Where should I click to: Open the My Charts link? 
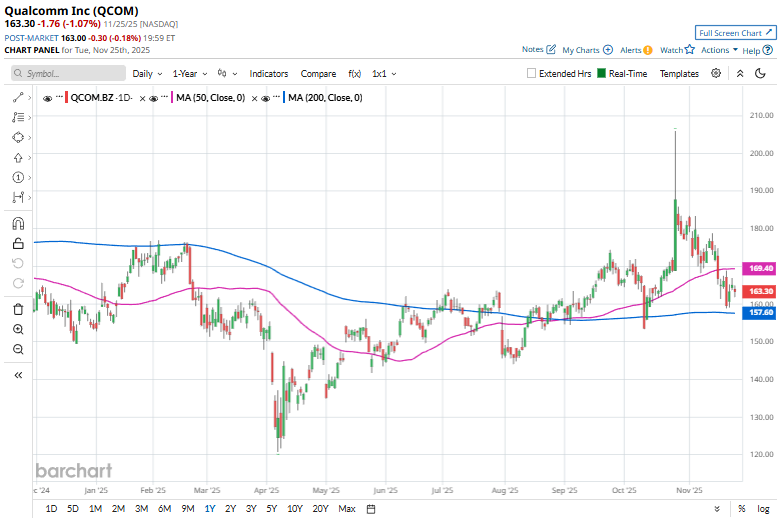coord(586,49)
